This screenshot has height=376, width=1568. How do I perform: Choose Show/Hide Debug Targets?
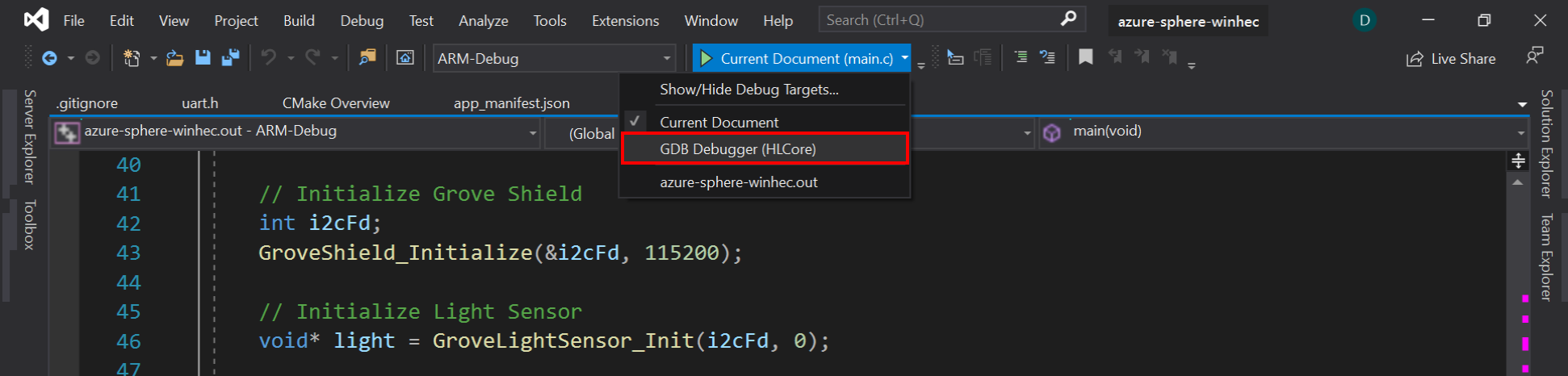pyautogui.click(x=765, y=90)
